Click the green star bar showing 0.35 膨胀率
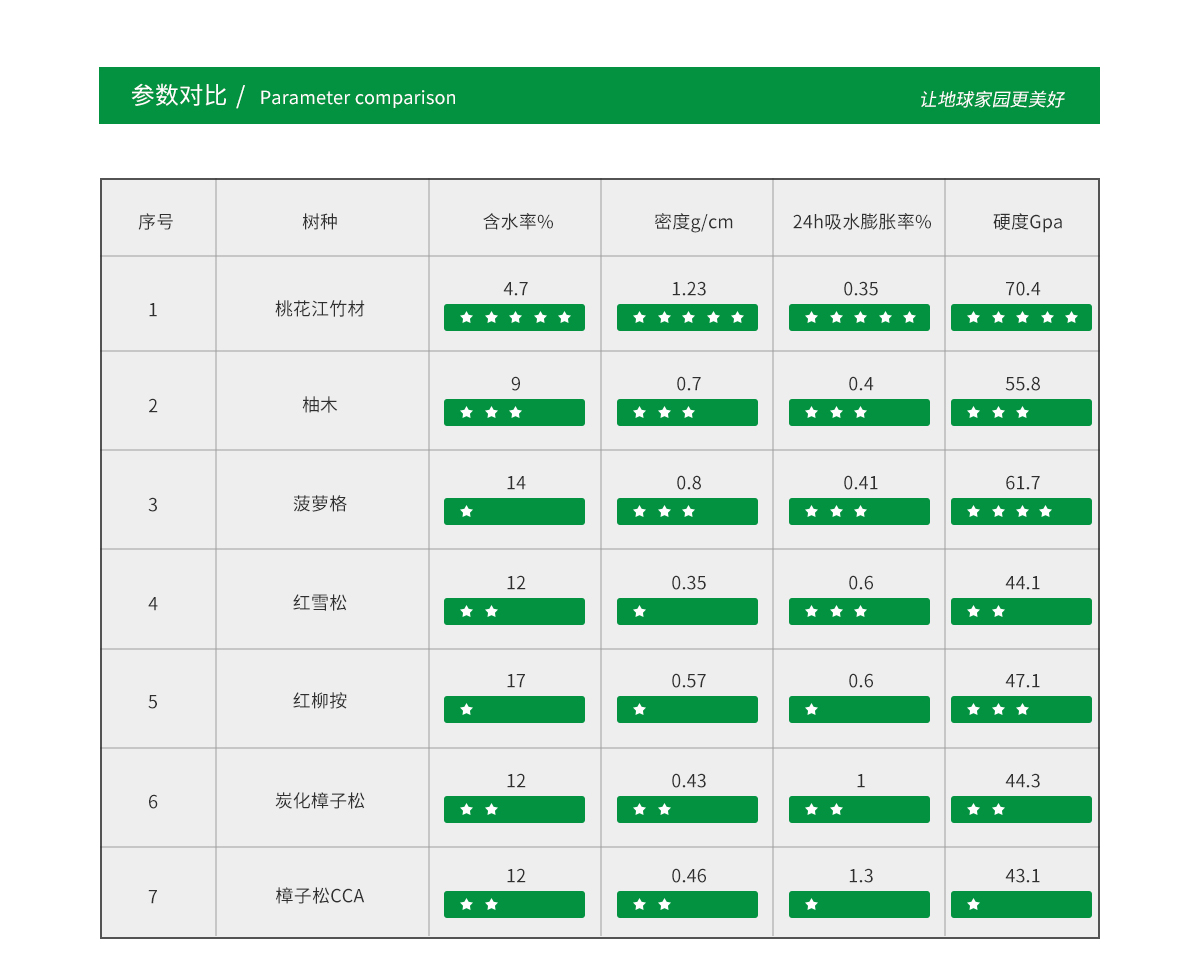Screen dimensions: 1200x975 [859, 317]
